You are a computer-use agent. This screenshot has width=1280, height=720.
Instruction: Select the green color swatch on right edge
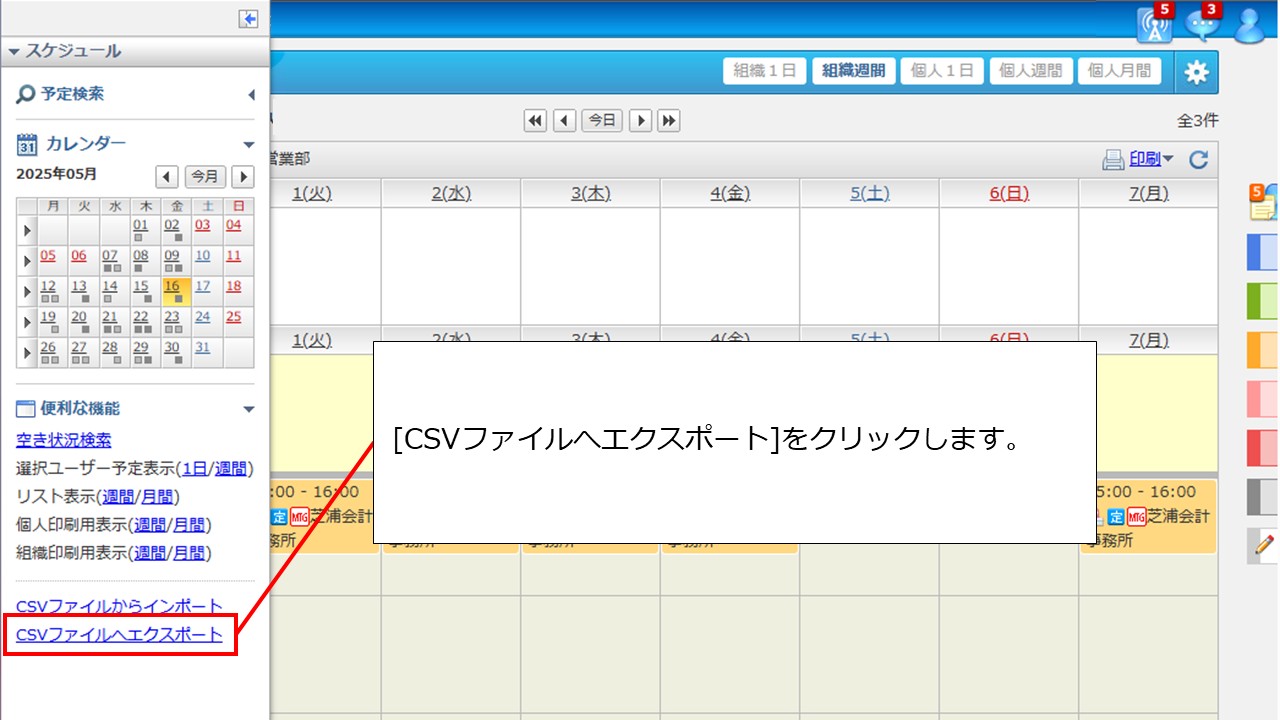click(x=1263, y=299)
